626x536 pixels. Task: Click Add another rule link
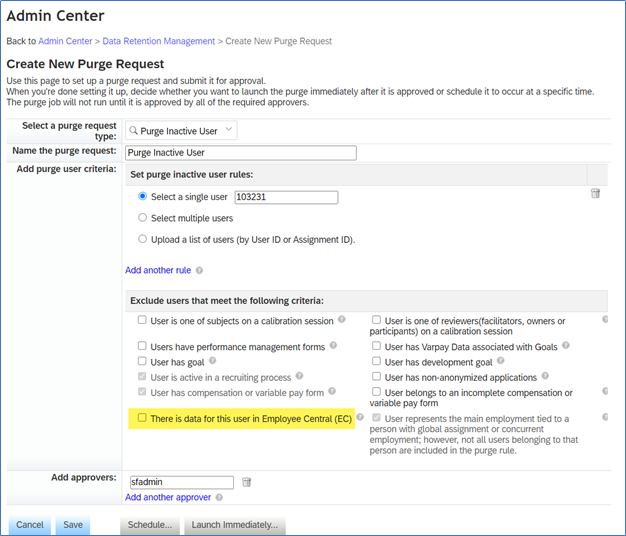(x=158, y=270)
